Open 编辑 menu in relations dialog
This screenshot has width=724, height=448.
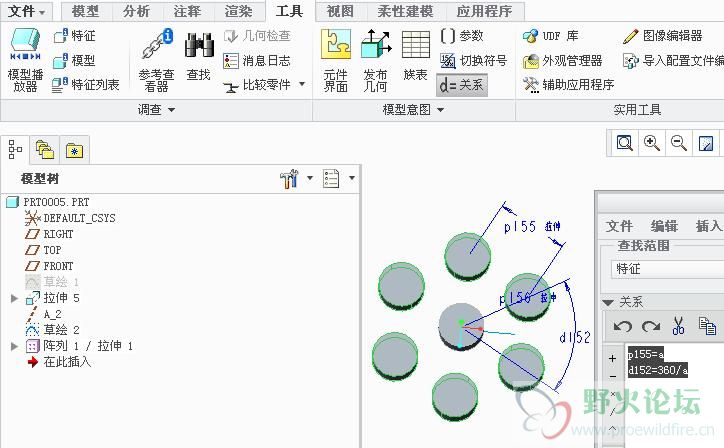pos(664,226)
